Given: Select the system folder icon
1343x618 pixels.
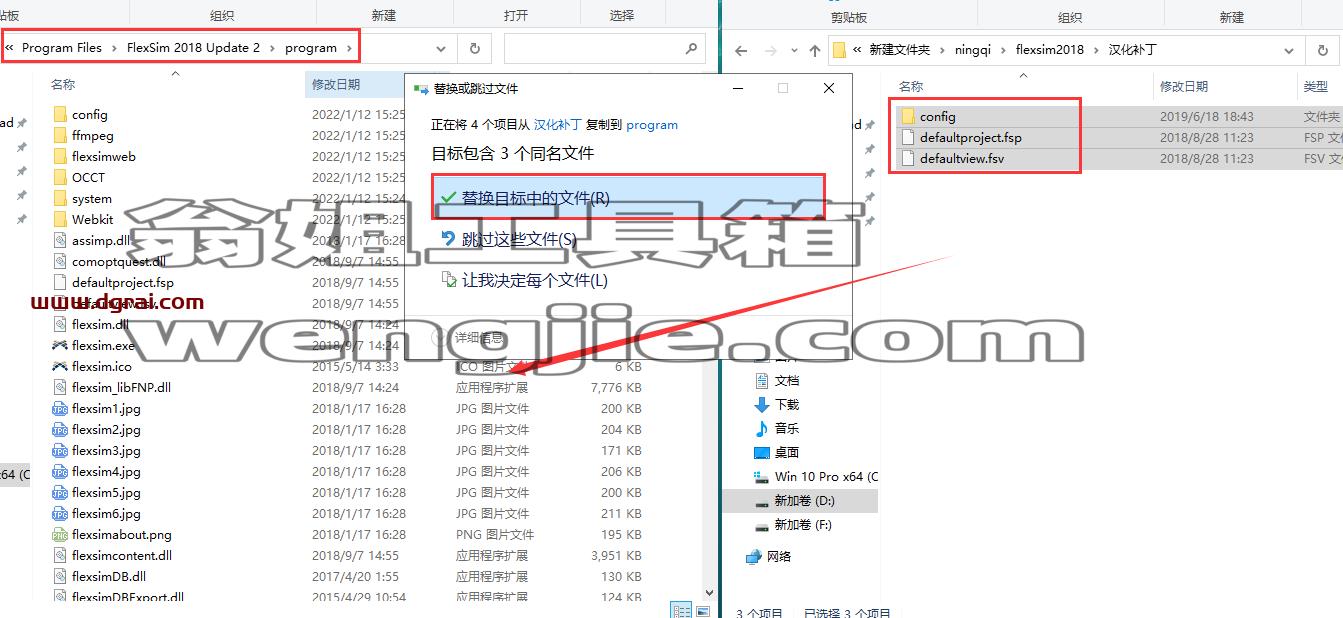Looking at the screenshot, I should (59, 198).
